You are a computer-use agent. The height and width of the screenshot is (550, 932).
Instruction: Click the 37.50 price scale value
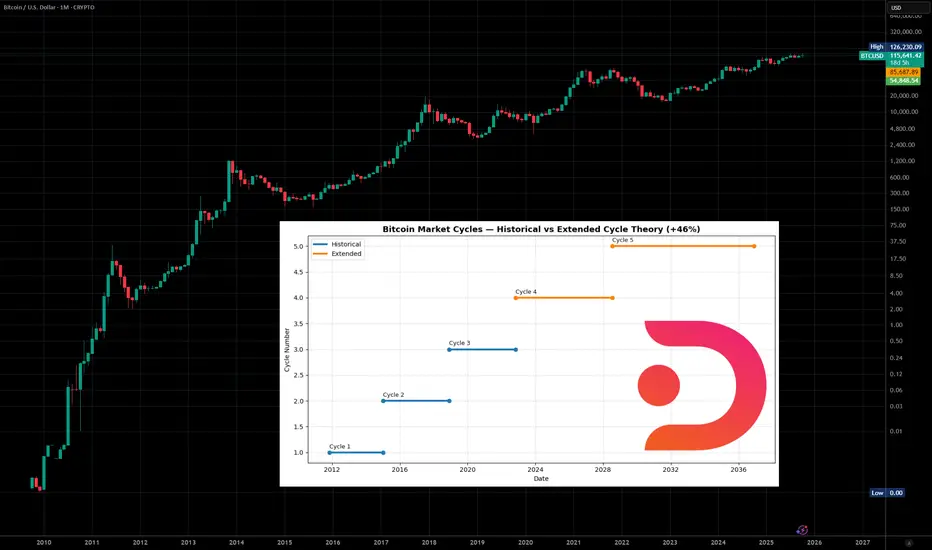click(898, 241)
